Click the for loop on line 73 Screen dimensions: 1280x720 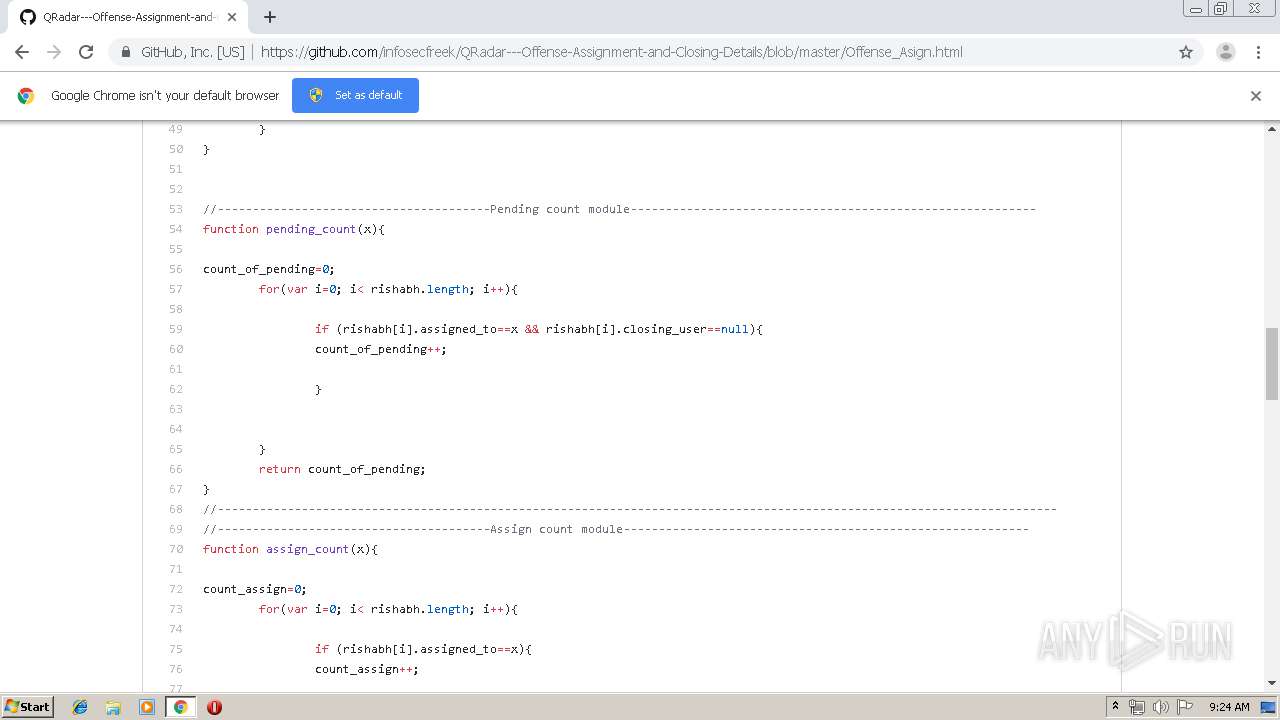[388, 609]
